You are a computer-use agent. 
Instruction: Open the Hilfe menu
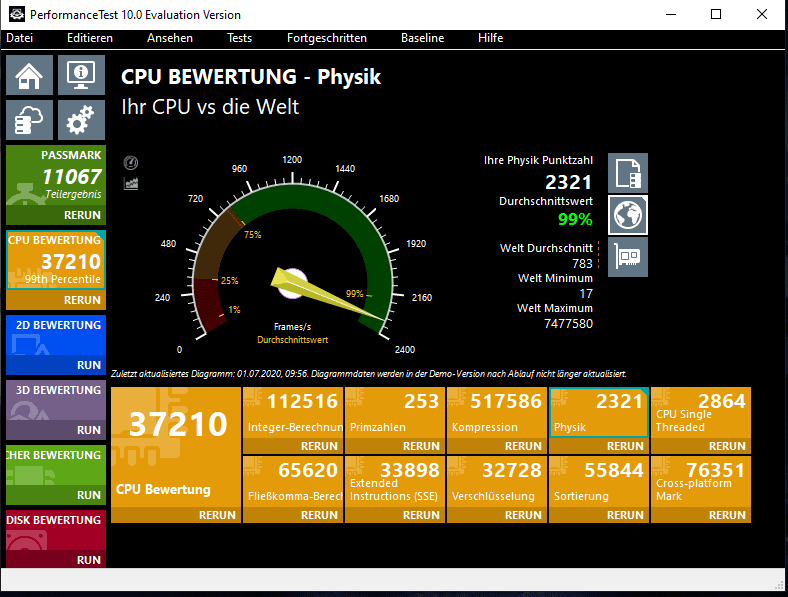coord(490,38)
